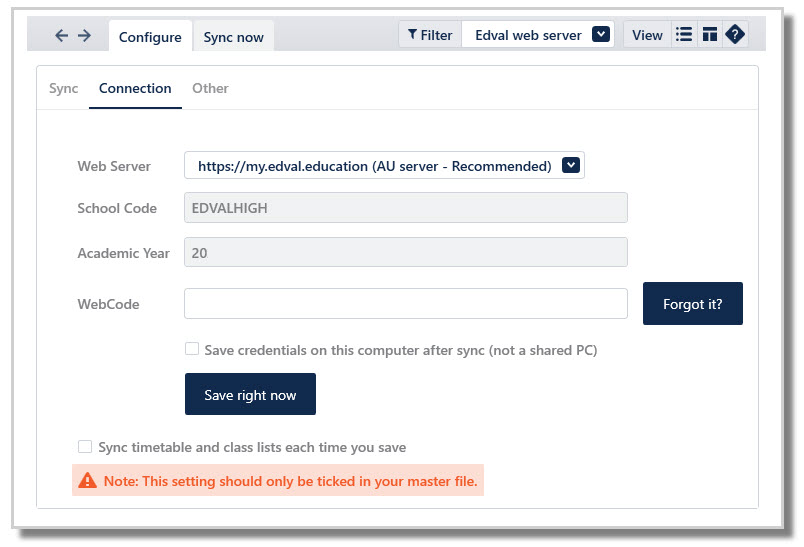Click the View button
Screen dimensions: 804x547
coord(647,35)
